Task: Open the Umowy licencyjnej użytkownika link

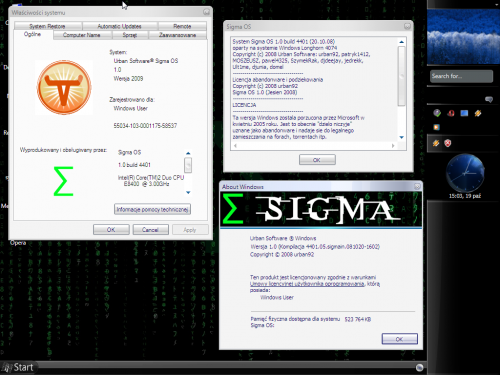Action: pos(307,284)
